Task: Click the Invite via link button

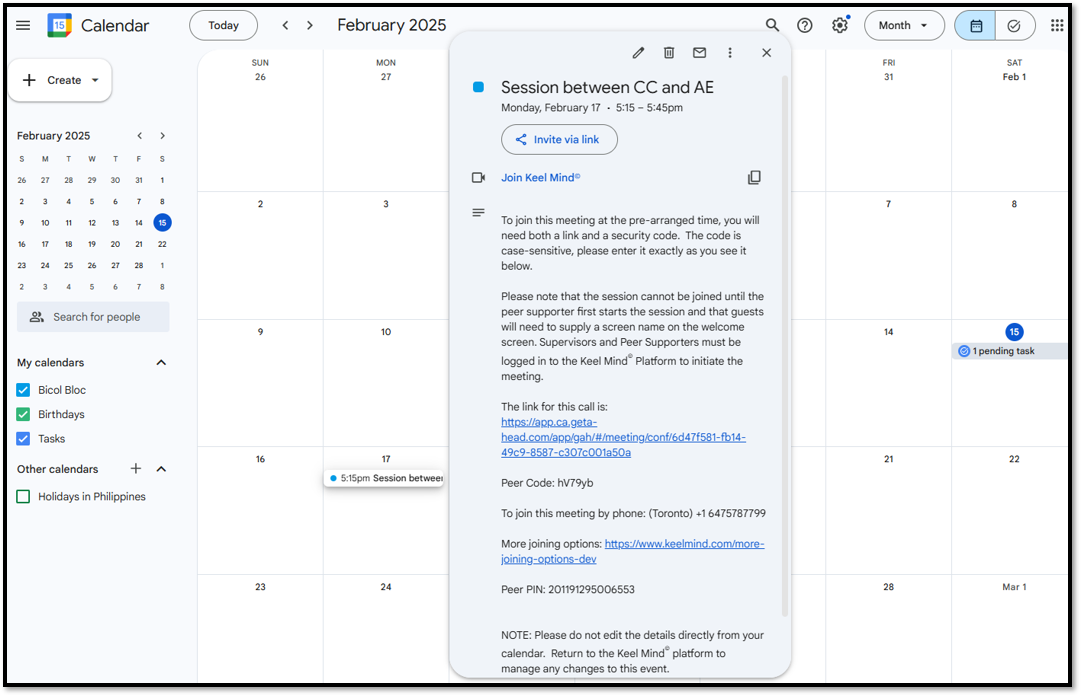Action: click(x=559, y=139)
